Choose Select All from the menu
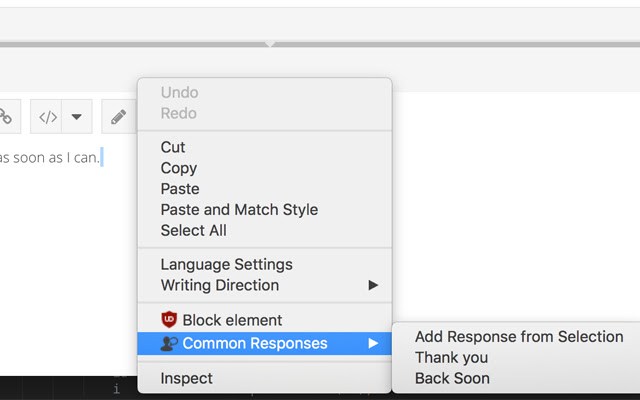The width and height of the screenshot is (640, 400). tap(193, 230)
